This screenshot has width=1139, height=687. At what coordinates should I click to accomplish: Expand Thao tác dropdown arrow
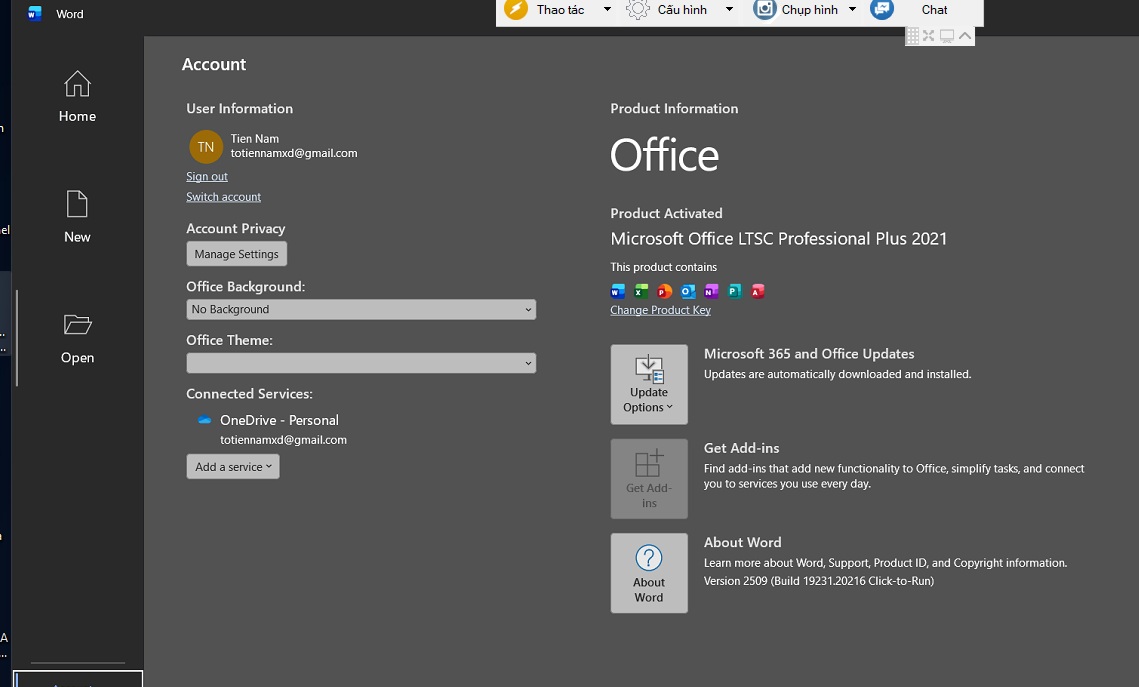click(x=607, y=9)
